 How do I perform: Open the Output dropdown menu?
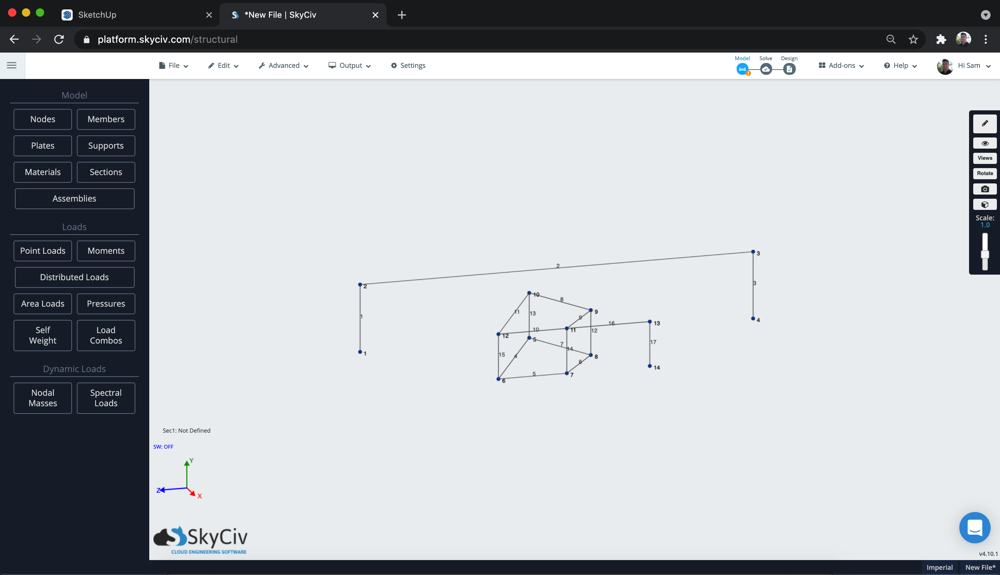point(349,66)
